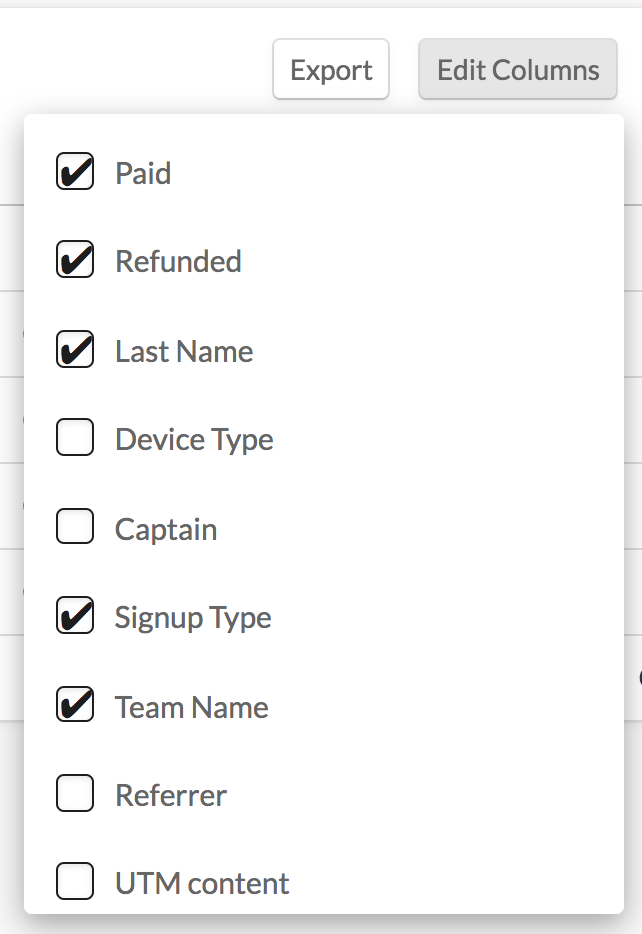Check the Captain column checkbox
The width and height of the screenshot is (642, 934).
pos(75,527)
